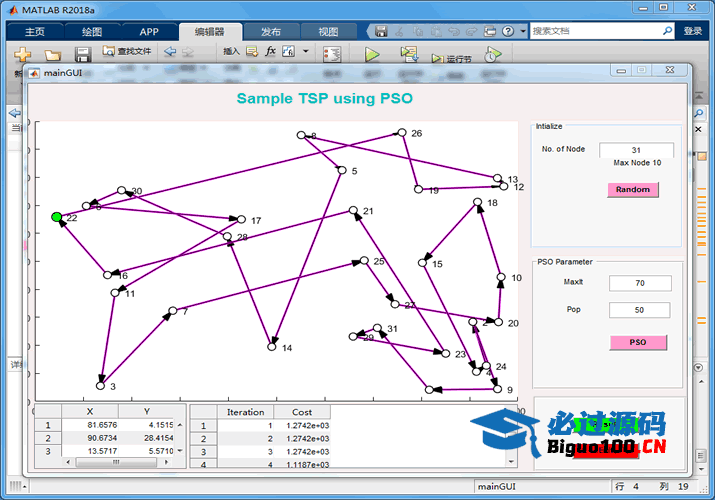
Task: Select the 编辑器 (Editor) tab
Action: (x=209, y=32)
